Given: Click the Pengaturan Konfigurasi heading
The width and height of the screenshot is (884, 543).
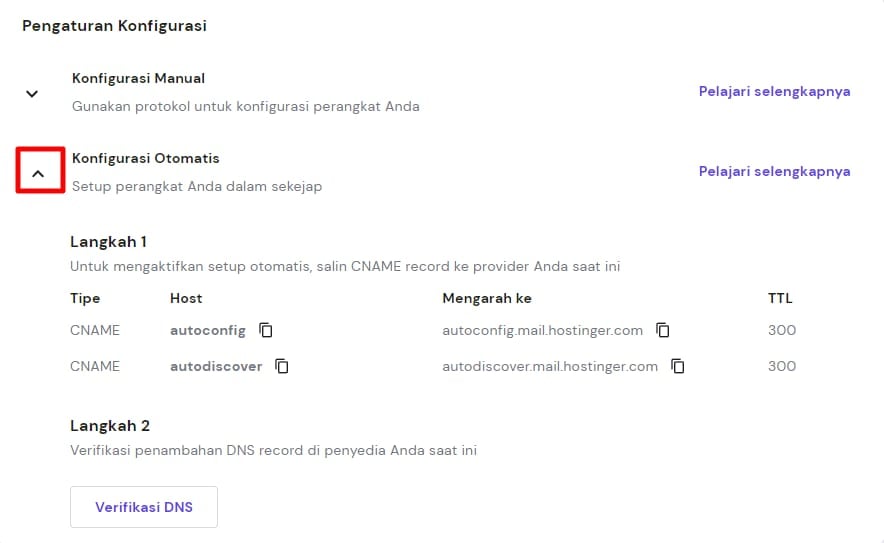Looking at the screenshot, I should click(x=114, y=26).
